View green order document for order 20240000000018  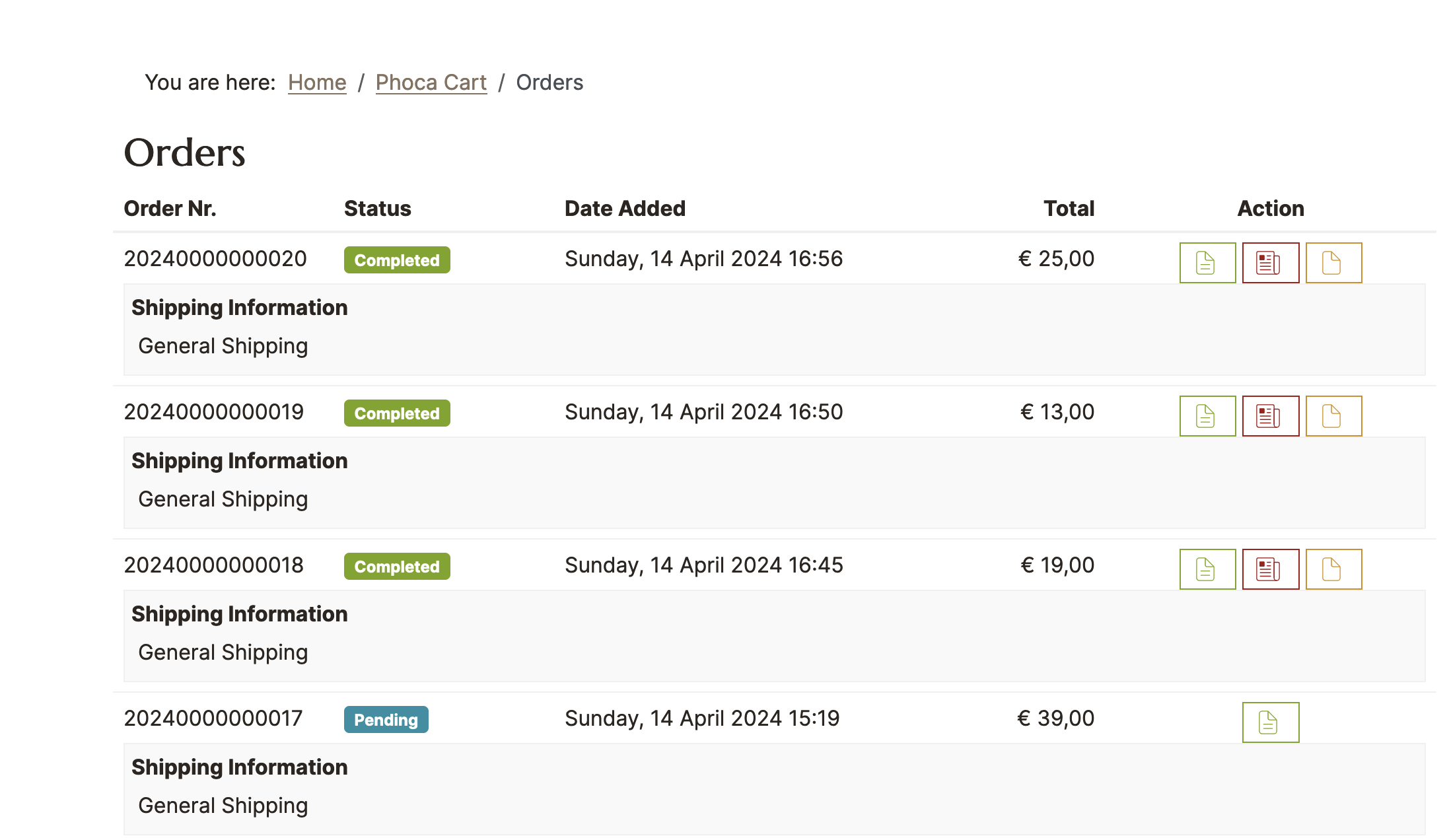click(1207, 569)
